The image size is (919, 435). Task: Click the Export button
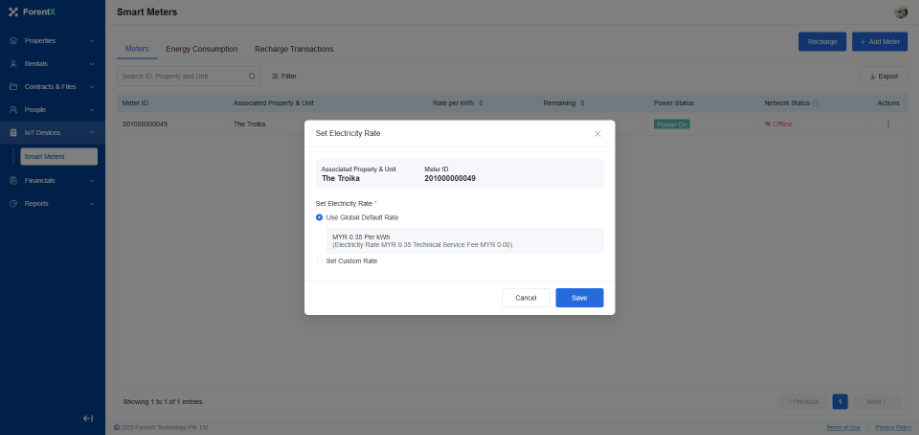[x=882, y=76]
